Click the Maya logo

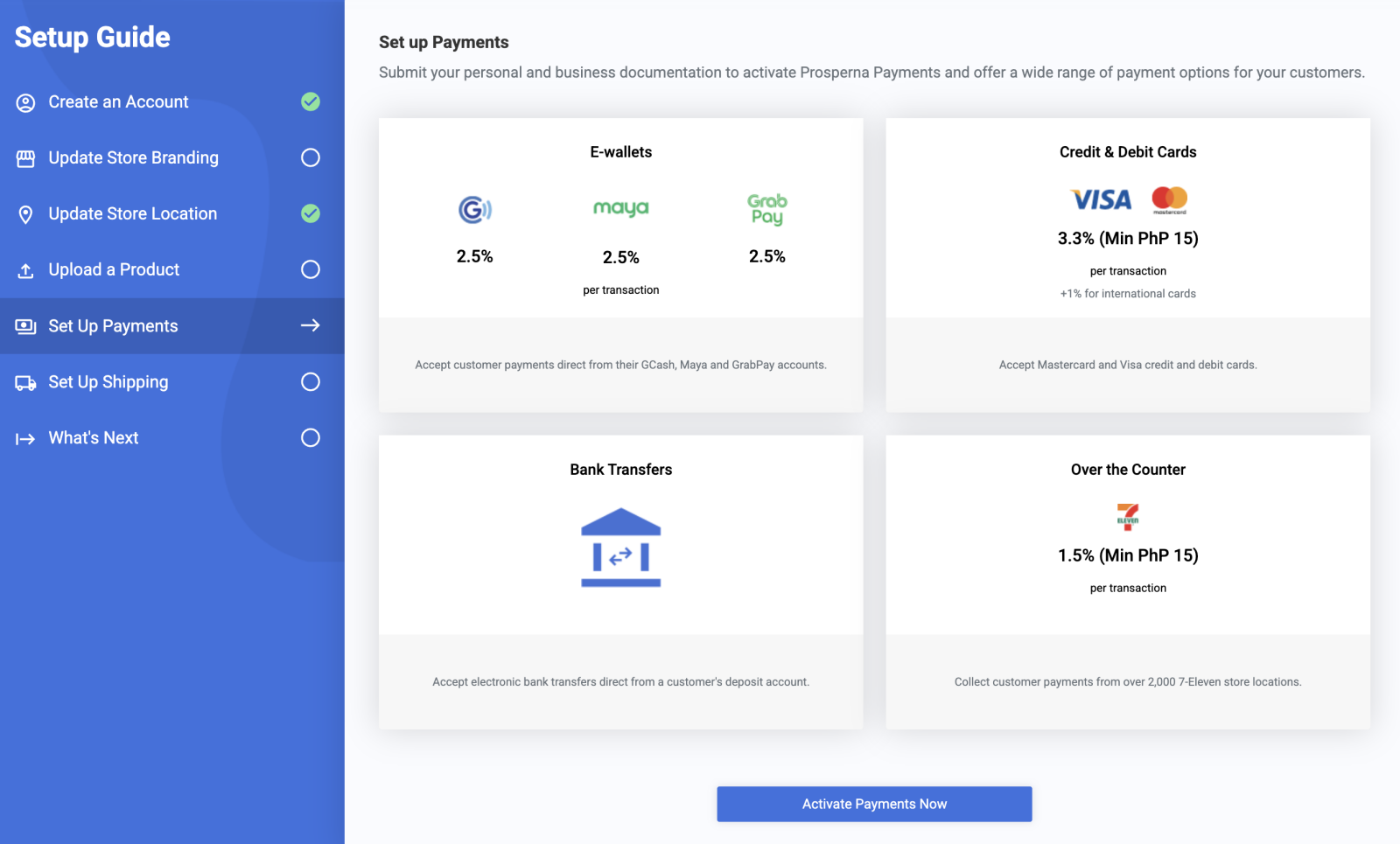621,208
